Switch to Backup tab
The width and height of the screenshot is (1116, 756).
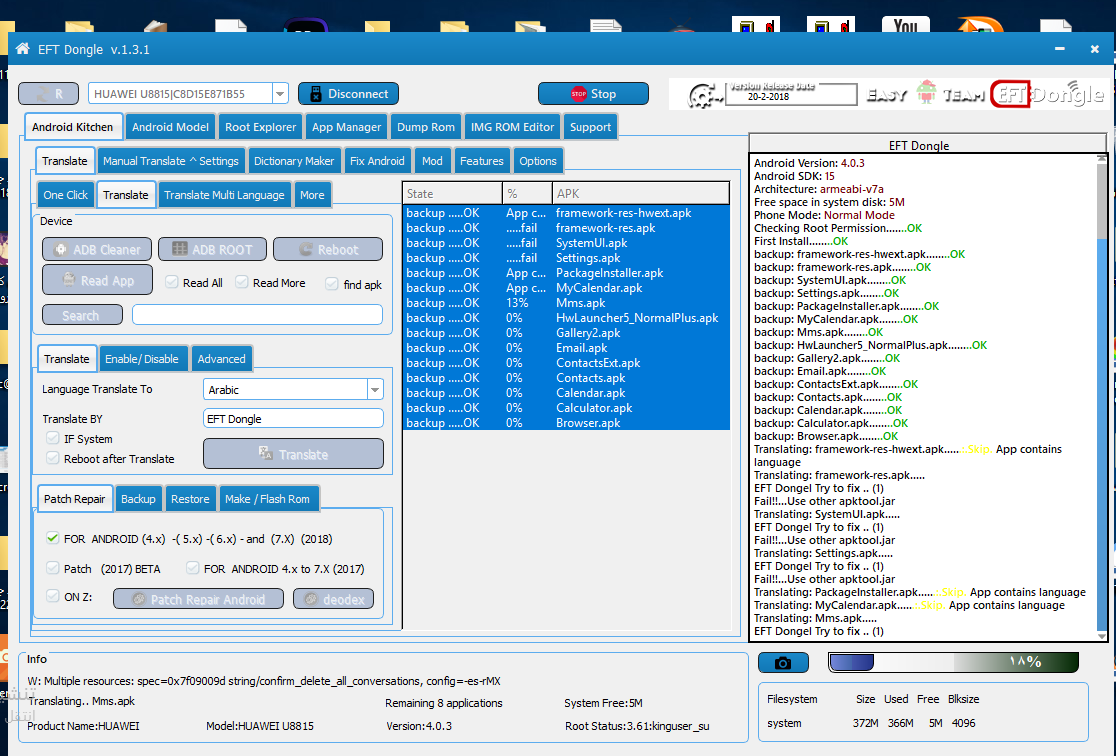pos(138,499)
